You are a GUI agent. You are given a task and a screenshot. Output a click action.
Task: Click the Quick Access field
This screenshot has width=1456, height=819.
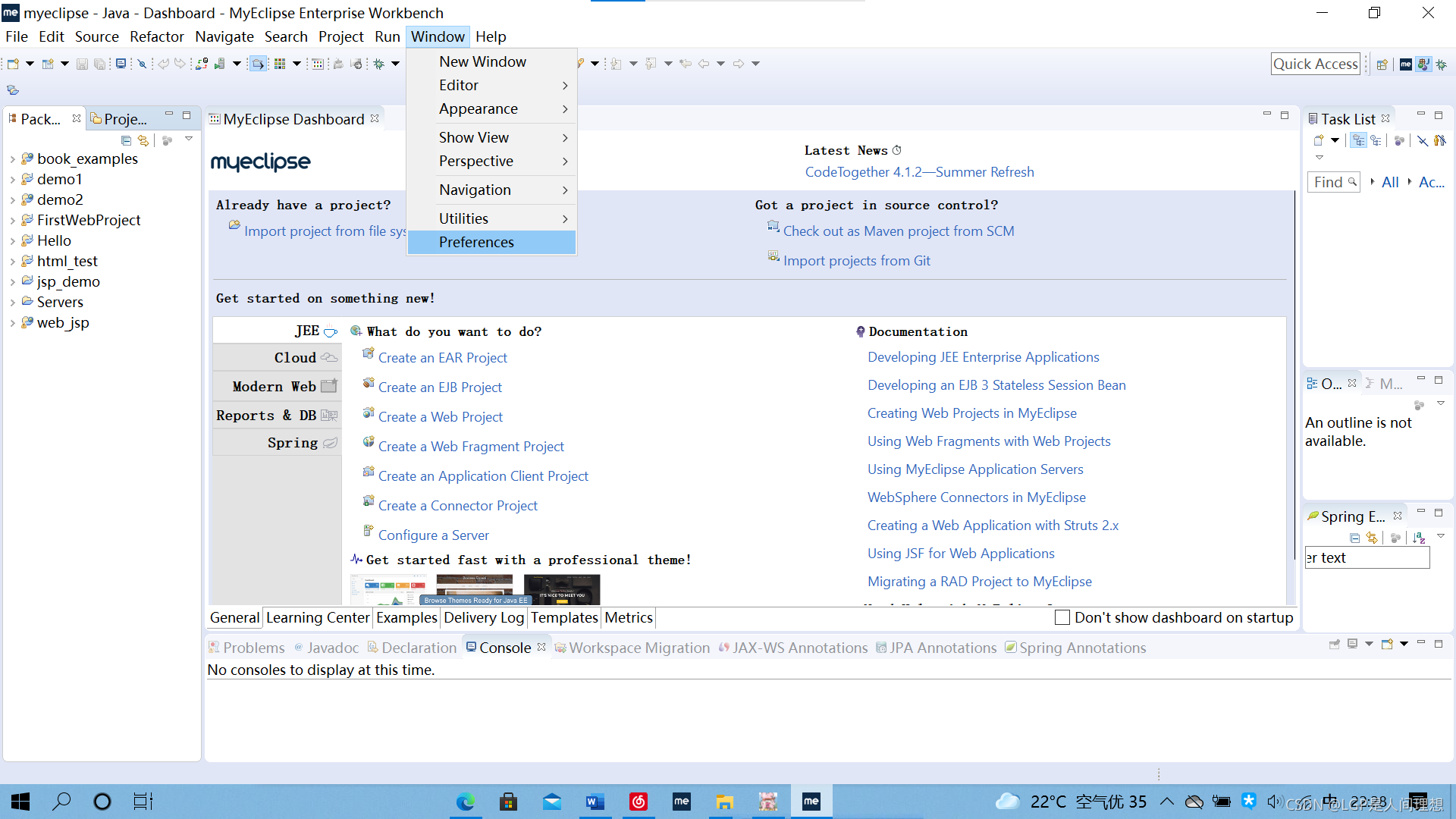pos(1315,64)
